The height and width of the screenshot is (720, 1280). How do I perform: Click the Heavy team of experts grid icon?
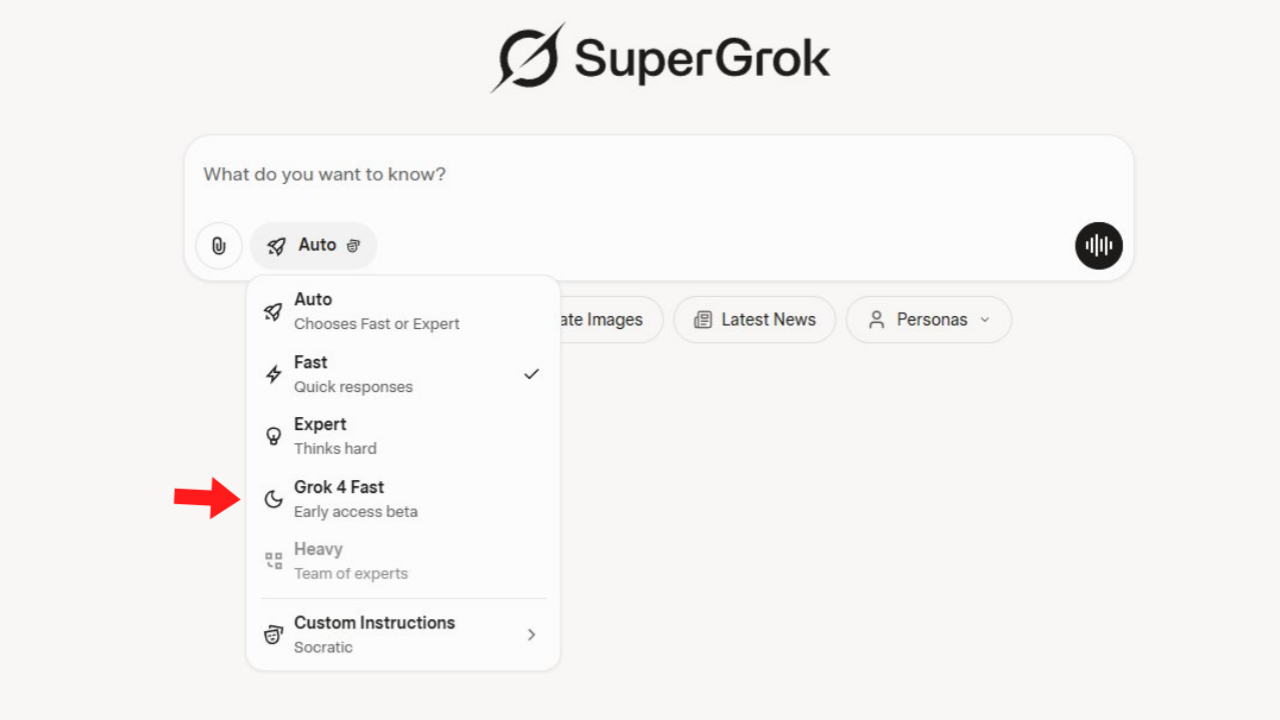(x=273, y=561)
